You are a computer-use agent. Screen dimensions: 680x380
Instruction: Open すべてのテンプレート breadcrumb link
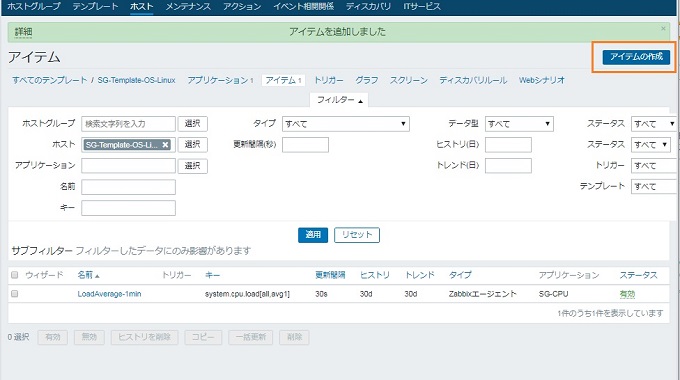pyautogui.click(x=49, y=80)
